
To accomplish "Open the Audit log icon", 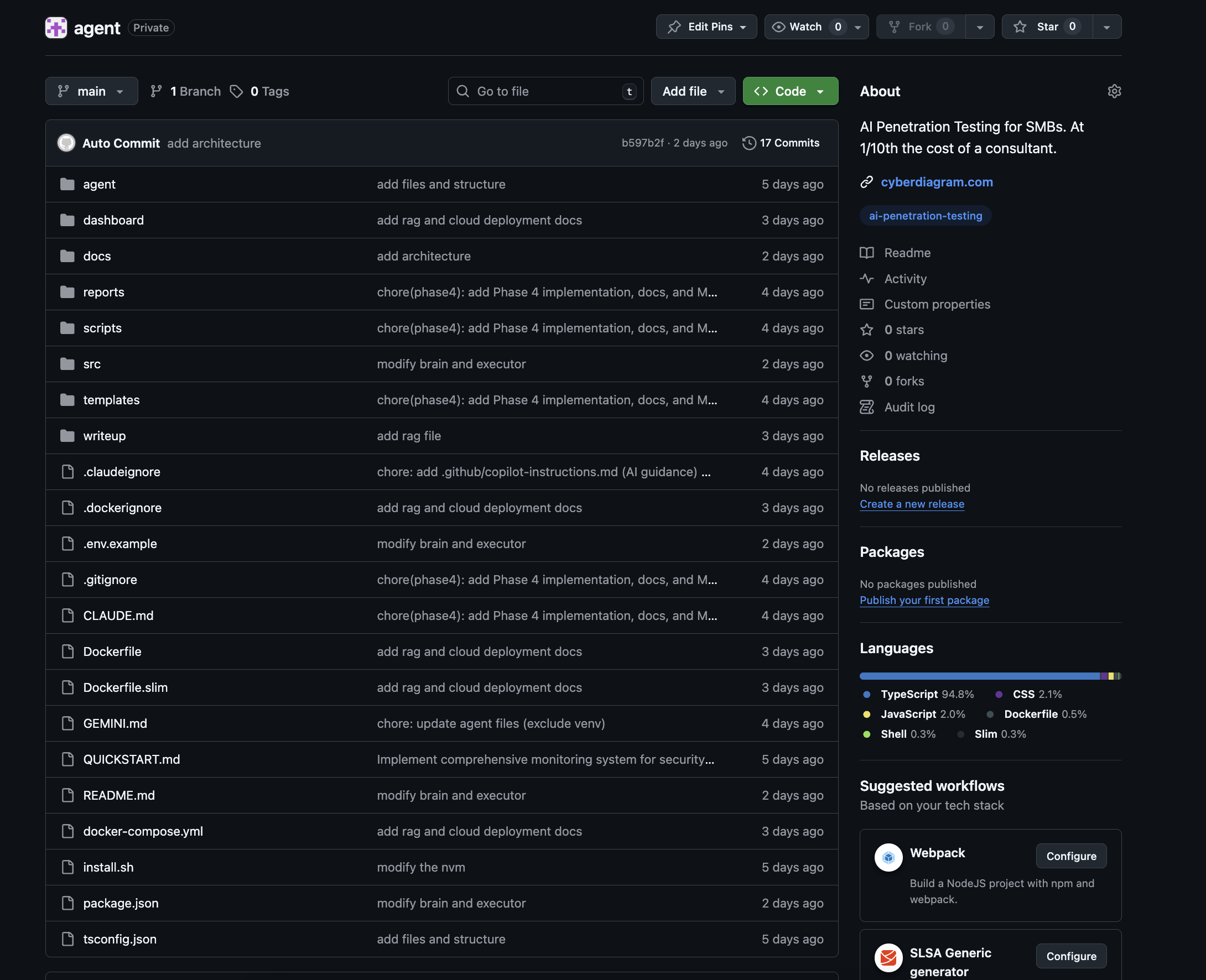I will tap(867, 407).
